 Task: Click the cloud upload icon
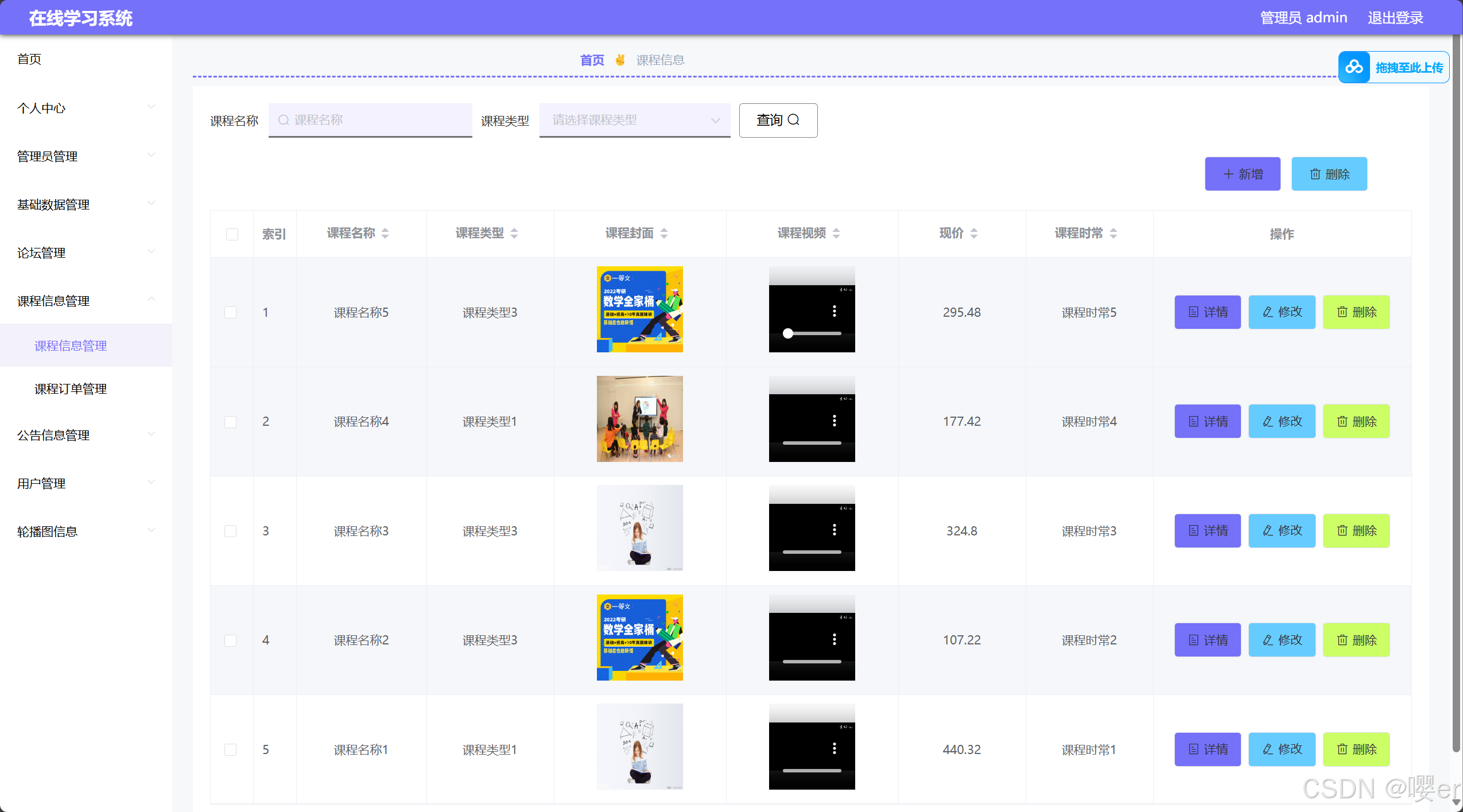click(1353, 67)
